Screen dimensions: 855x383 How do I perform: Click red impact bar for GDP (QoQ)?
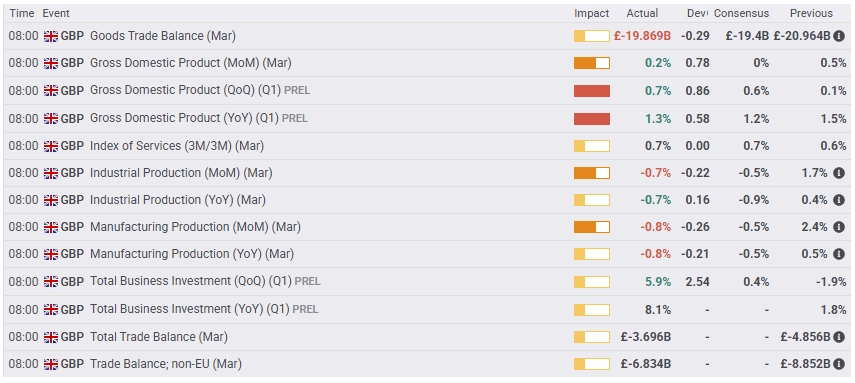point(592,91)
